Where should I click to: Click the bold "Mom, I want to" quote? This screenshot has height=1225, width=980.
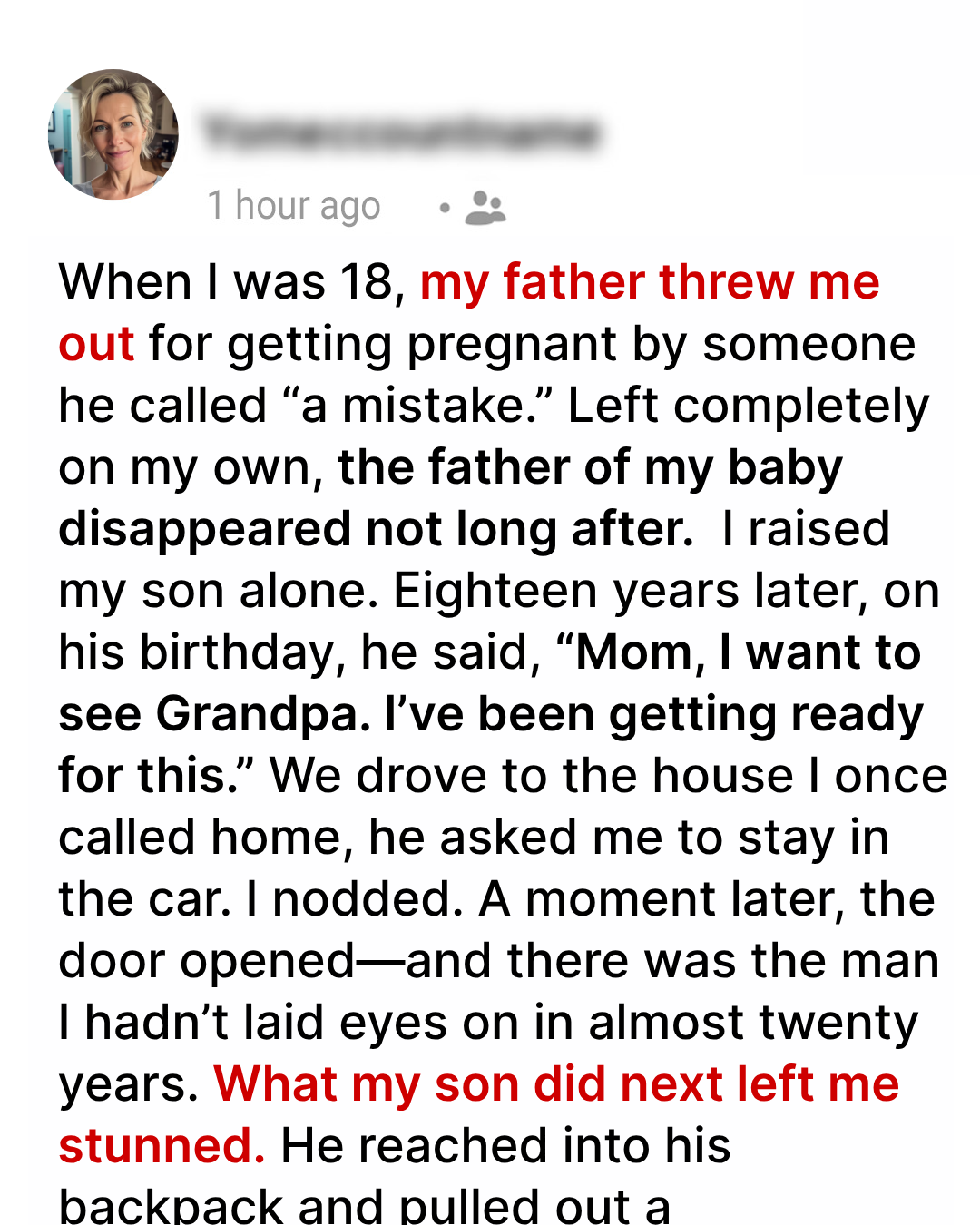(x=747, y=652)
